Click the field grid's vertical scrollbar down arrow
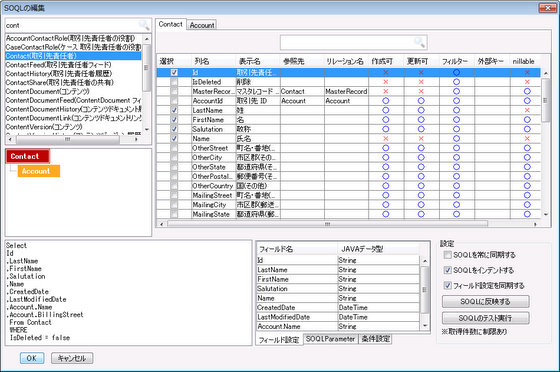 tap(546, 214)
